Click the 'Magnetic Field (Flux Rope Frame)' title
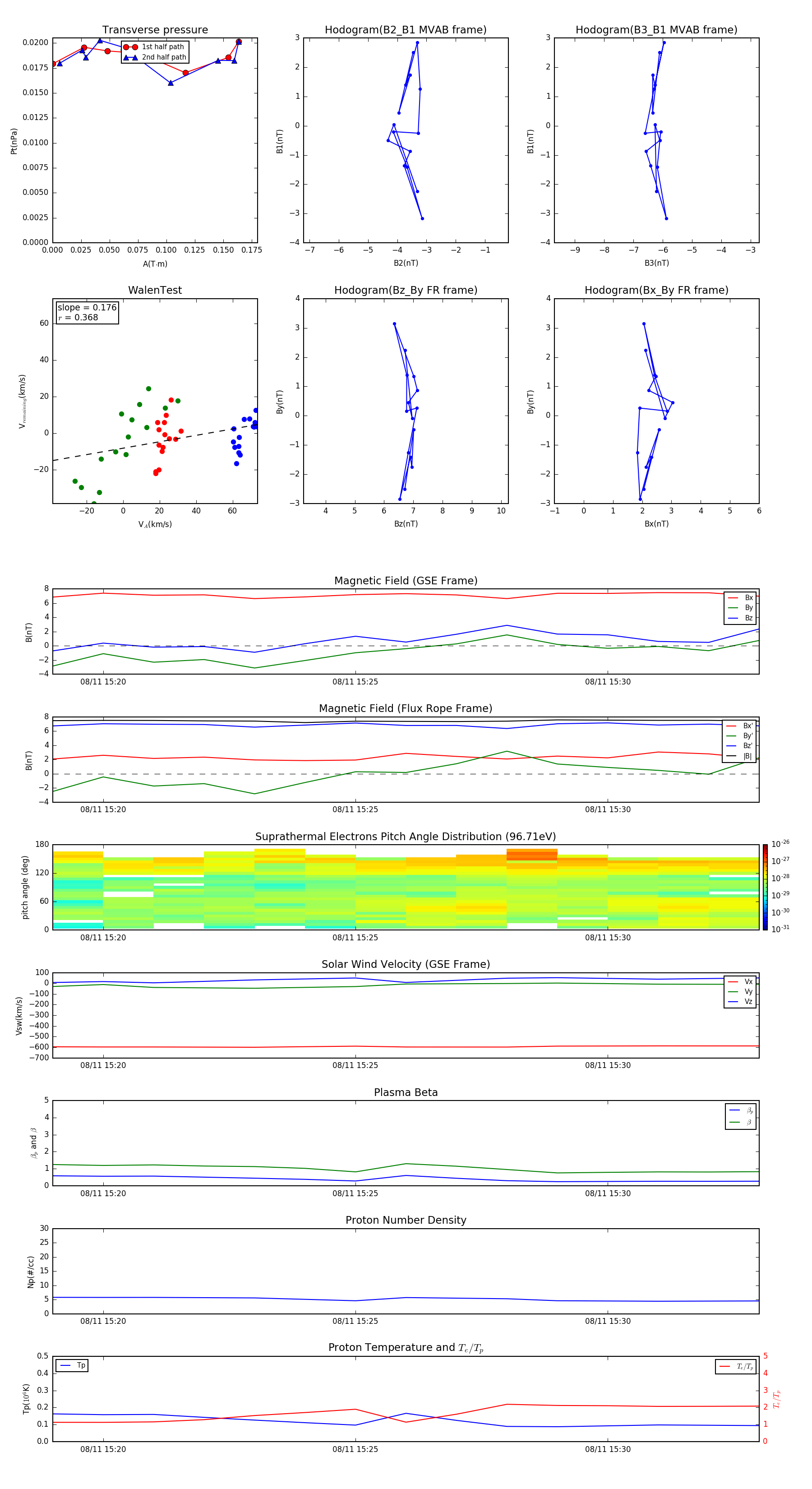 tap(406, 709)
